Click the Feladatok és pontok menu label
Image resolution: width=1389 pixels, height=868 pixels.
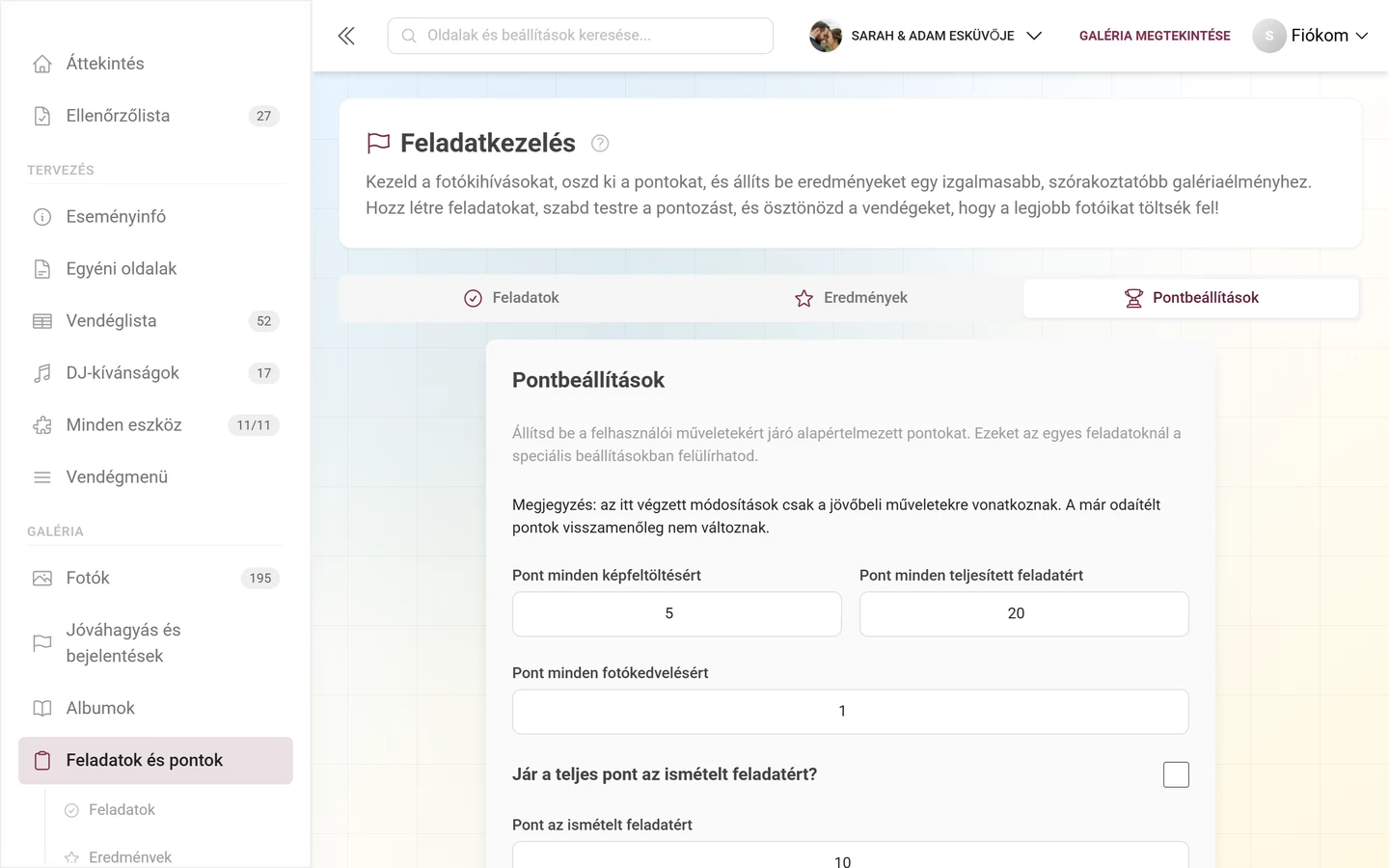(145, 761)
